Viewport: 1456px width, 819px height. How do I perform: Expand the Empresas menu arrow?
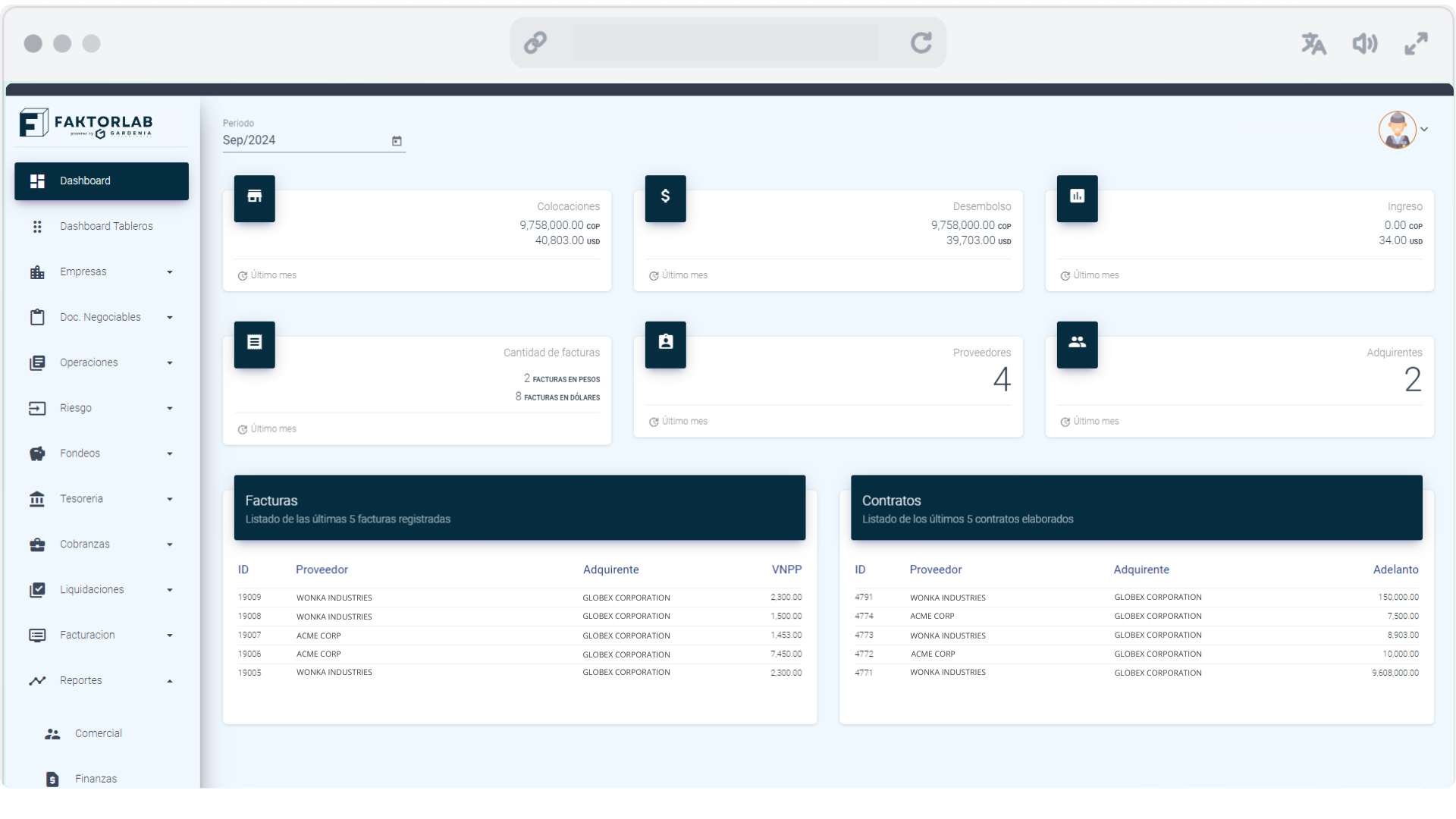coord(170,272)
